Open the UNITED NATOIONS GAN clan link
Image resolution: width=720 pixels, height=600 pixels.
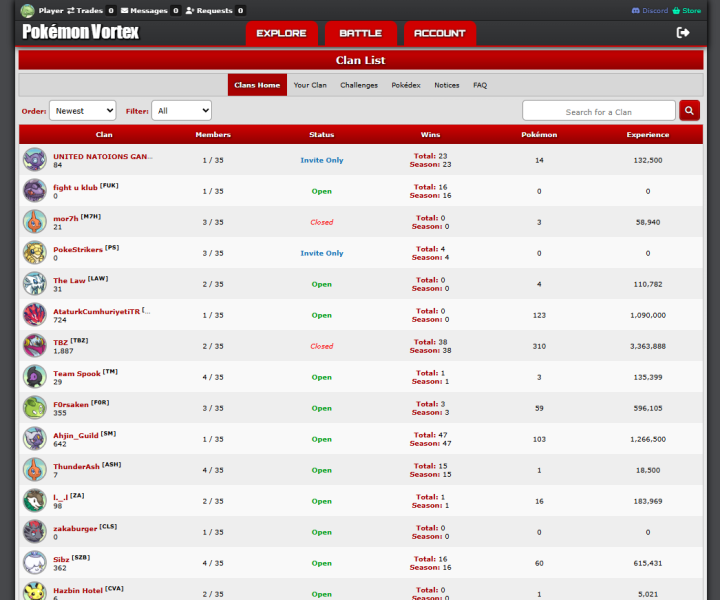click(x=103, y=157)
